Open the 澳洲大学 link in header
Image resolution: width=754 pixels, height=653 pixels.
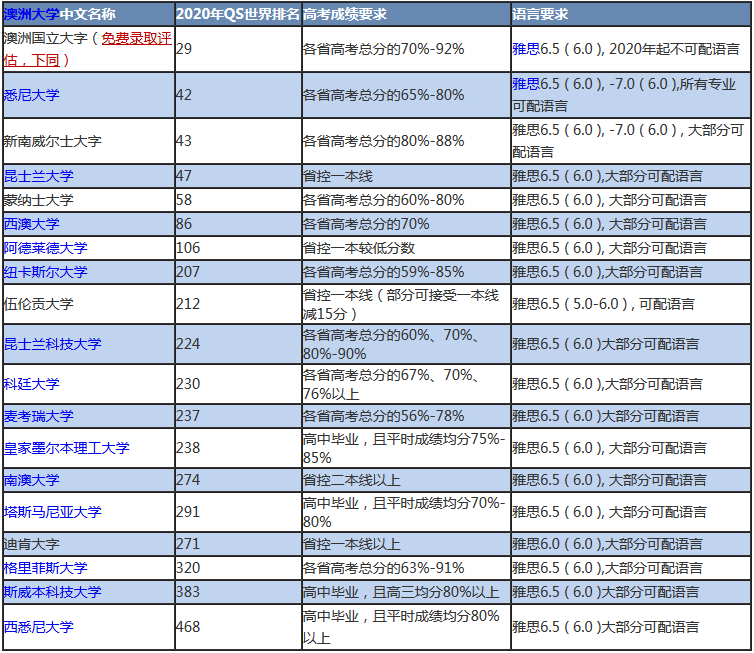pyautogui.click(x=31, y=14)
